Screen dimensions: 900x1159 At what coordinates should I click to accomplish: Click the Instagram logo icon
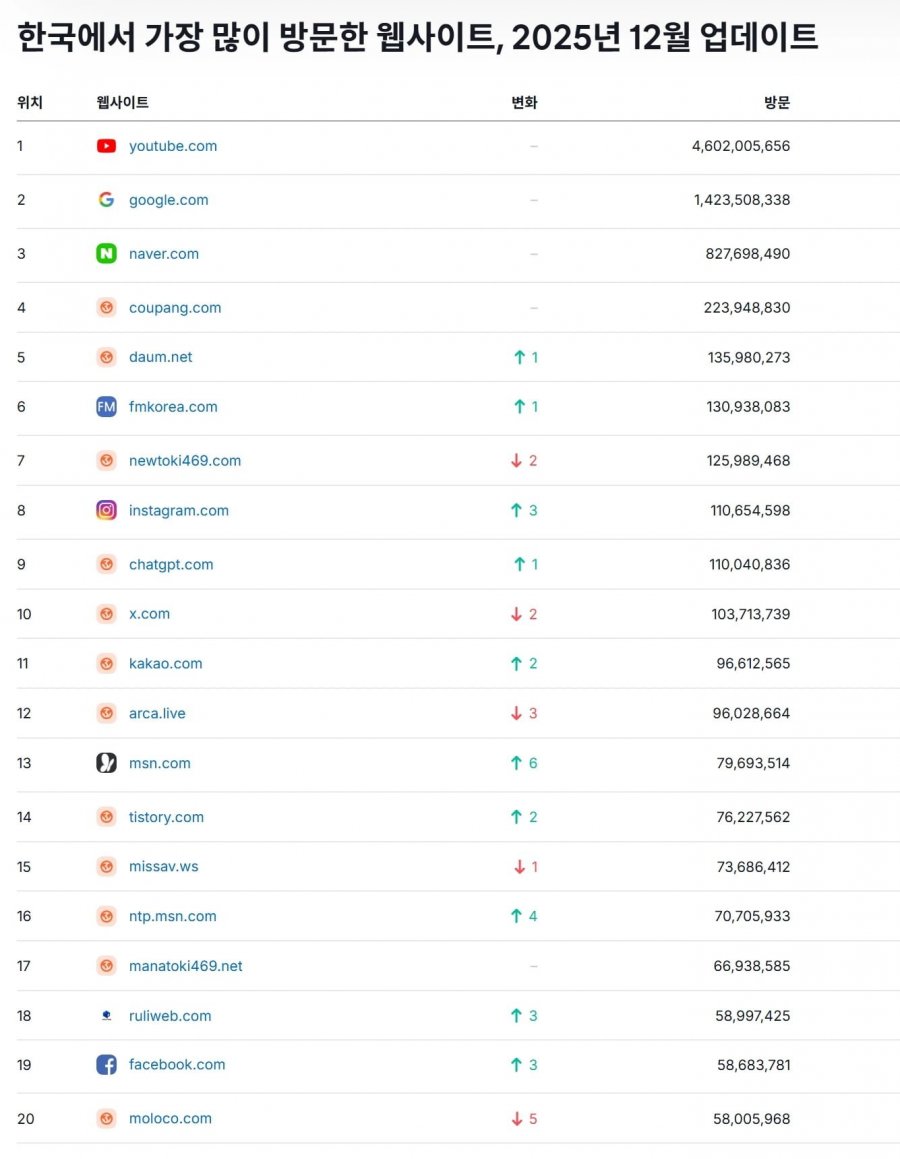[106, 510]
